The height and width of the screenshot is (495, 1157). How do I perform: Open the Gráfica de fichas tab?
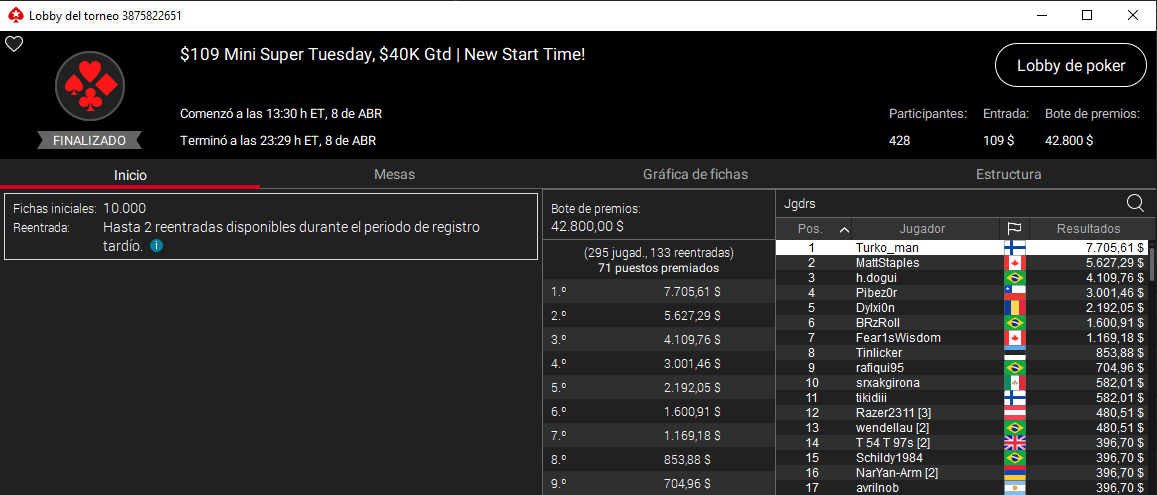[x=695, y=175]
